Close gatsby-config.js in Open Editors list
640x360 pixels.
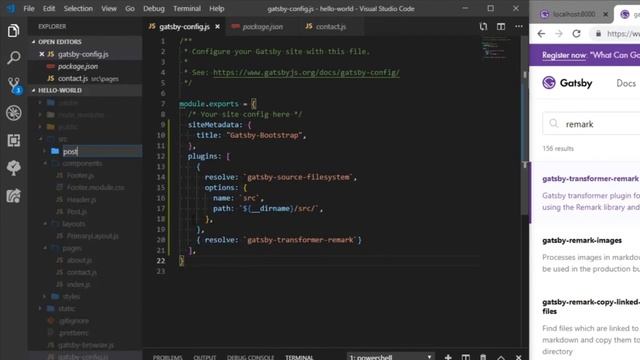[x=42, y=54]
